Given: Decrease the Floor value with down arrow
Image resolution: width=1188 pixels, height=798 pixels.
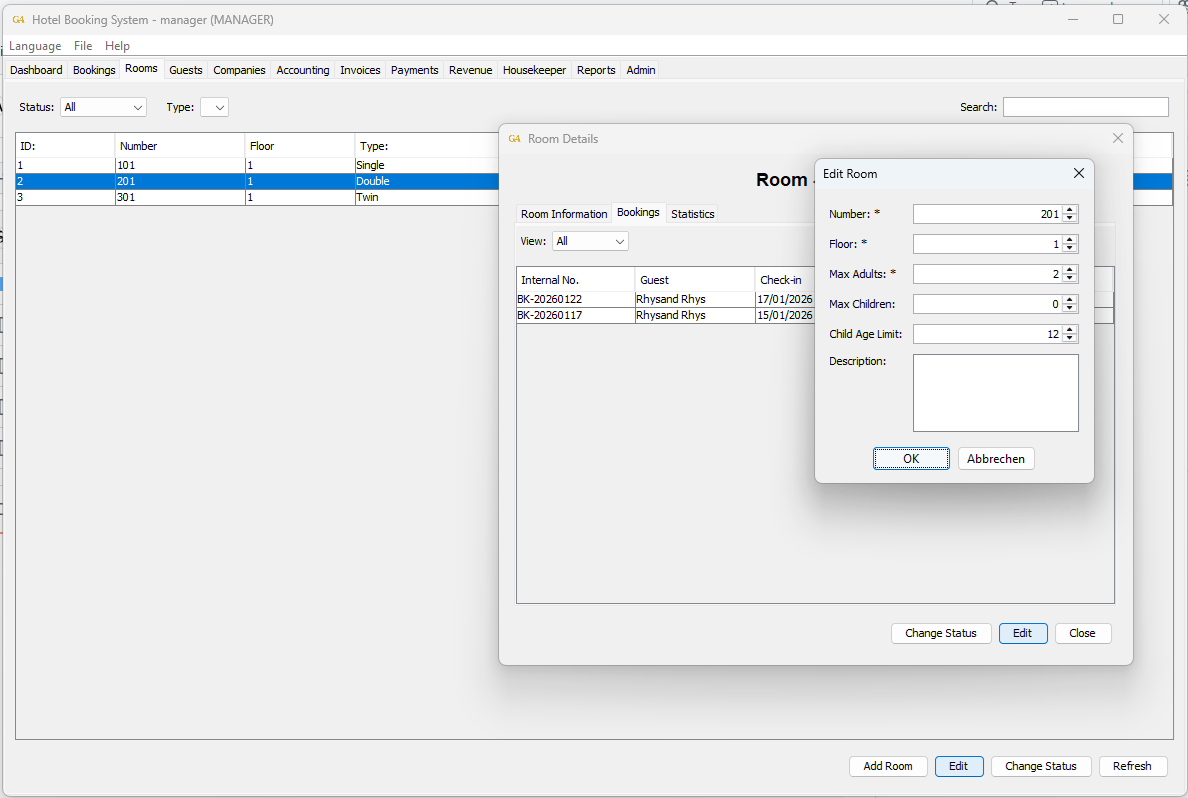Looking at the screenshot, I should [x=1070, y=248].
